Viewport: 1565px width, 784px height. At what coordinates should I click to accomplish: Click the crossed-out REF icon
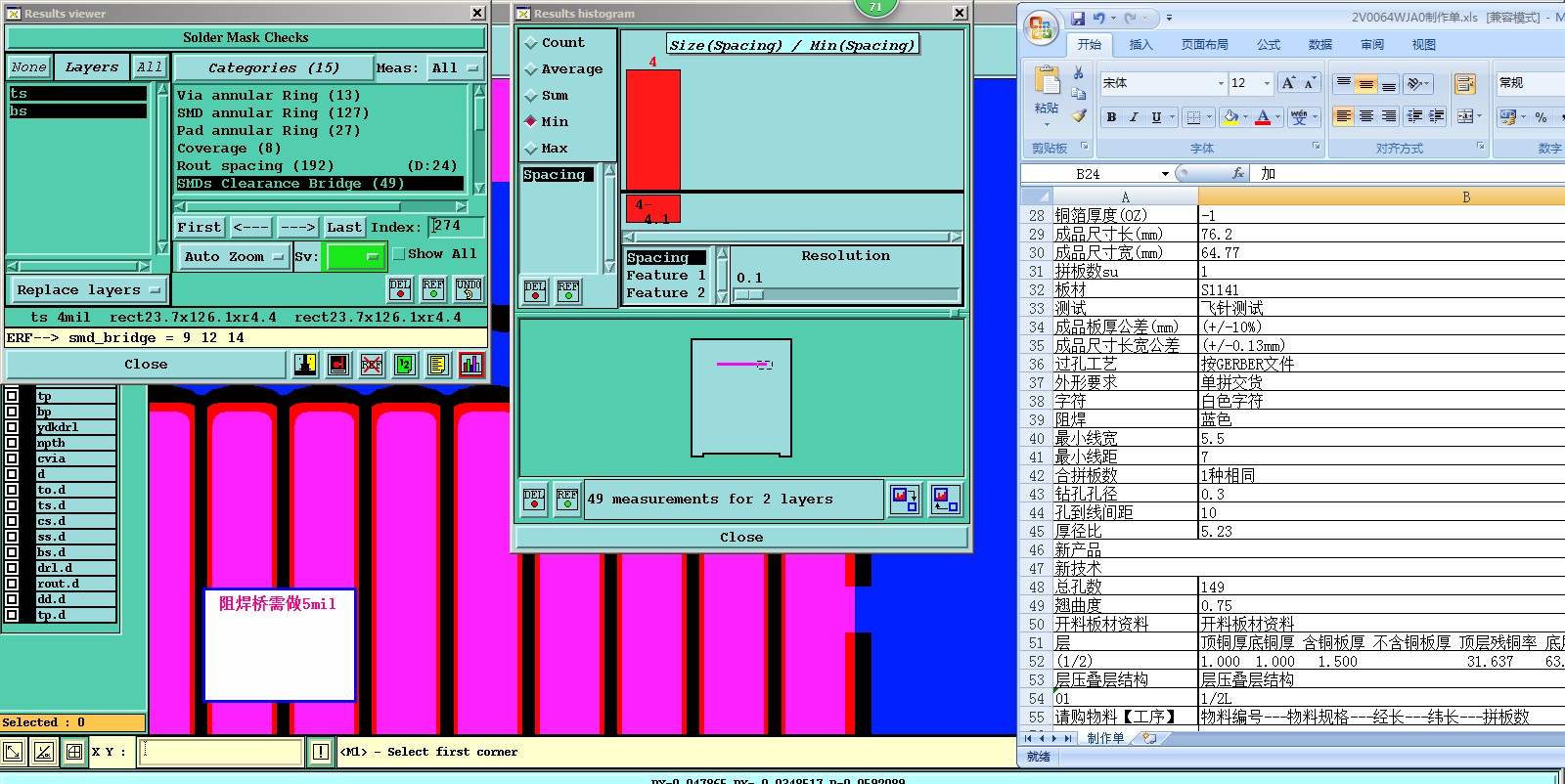click(372, 365)
